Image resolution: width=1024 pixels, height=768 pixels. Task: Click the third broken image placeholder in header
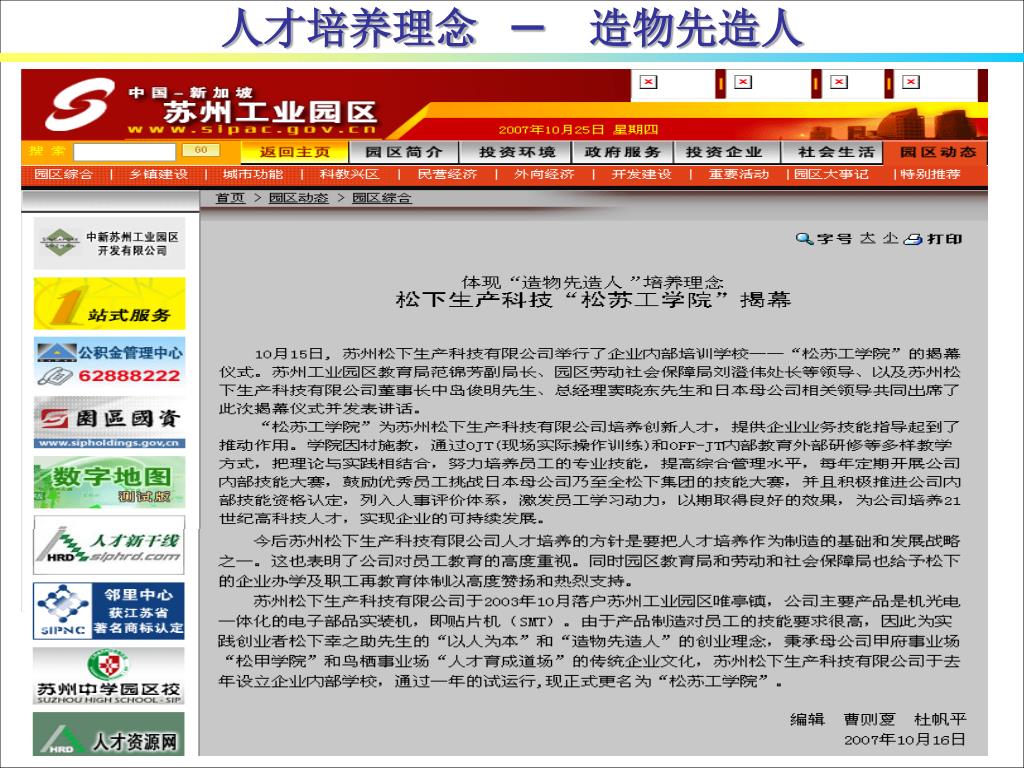839,82
